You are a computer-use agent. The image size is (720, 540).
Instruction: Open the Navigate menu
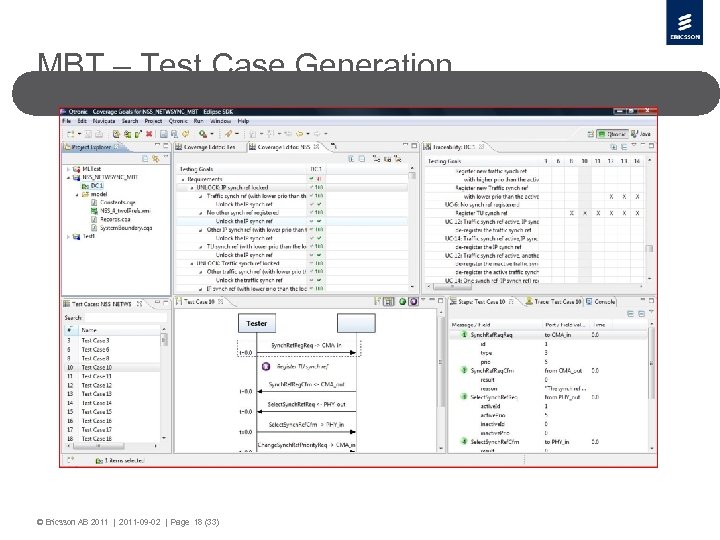104,121
